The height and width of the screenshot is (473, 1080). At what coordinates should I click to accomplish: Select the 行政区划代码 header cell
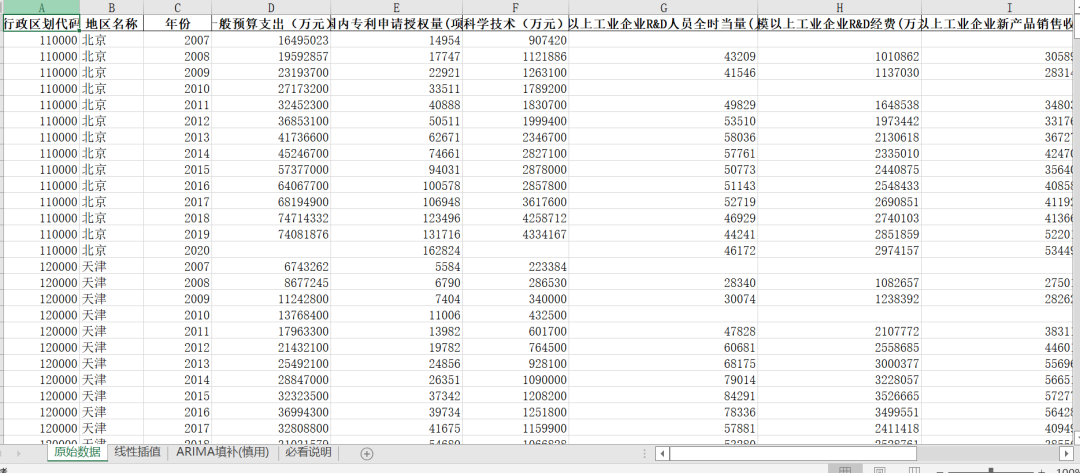[x=42, y=23]
